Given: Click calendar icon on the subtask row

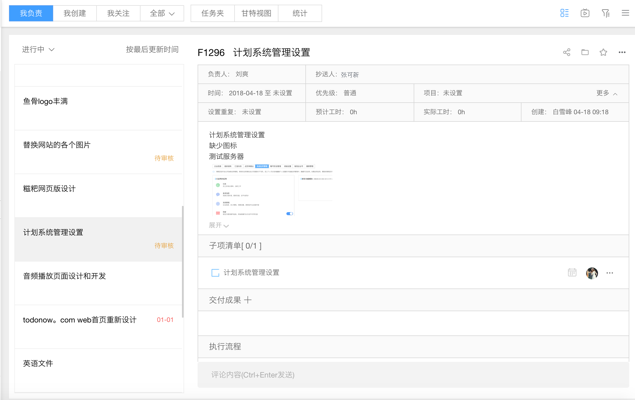Looking at the screenshot, I should click(x=572, y=272).
